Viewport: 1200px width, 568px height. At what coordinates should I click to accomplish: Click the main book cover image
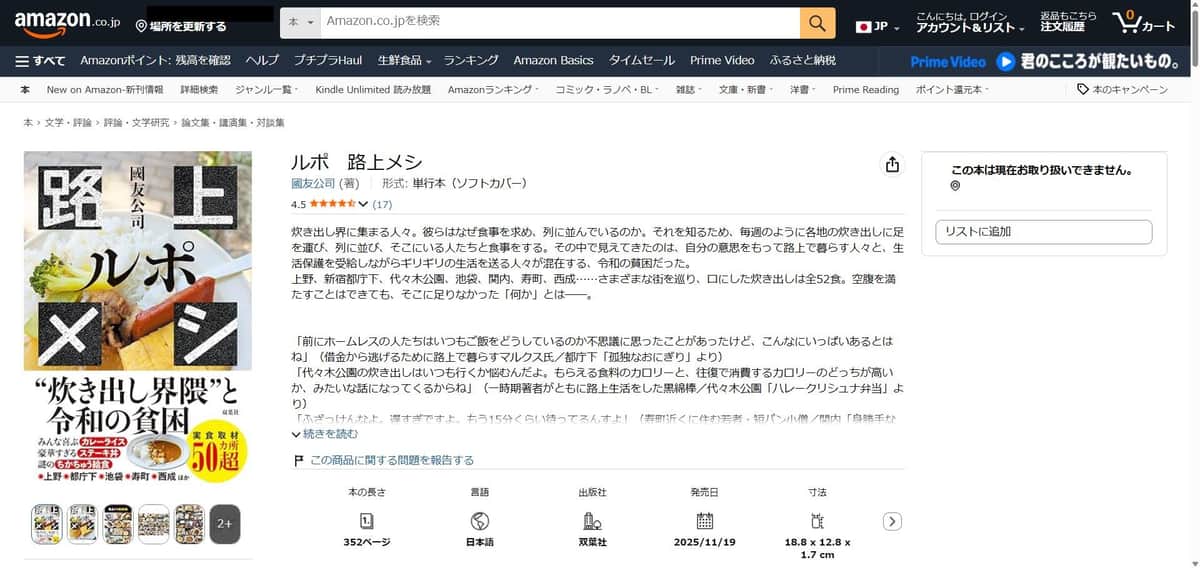pos(138,319)
